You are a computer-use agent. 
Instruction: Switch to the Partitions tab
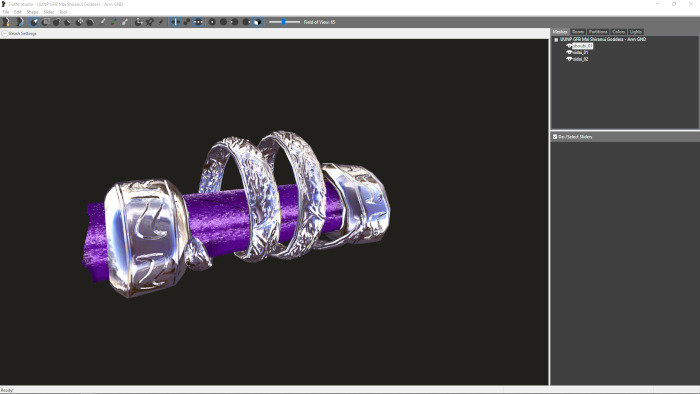pos(598,32)
